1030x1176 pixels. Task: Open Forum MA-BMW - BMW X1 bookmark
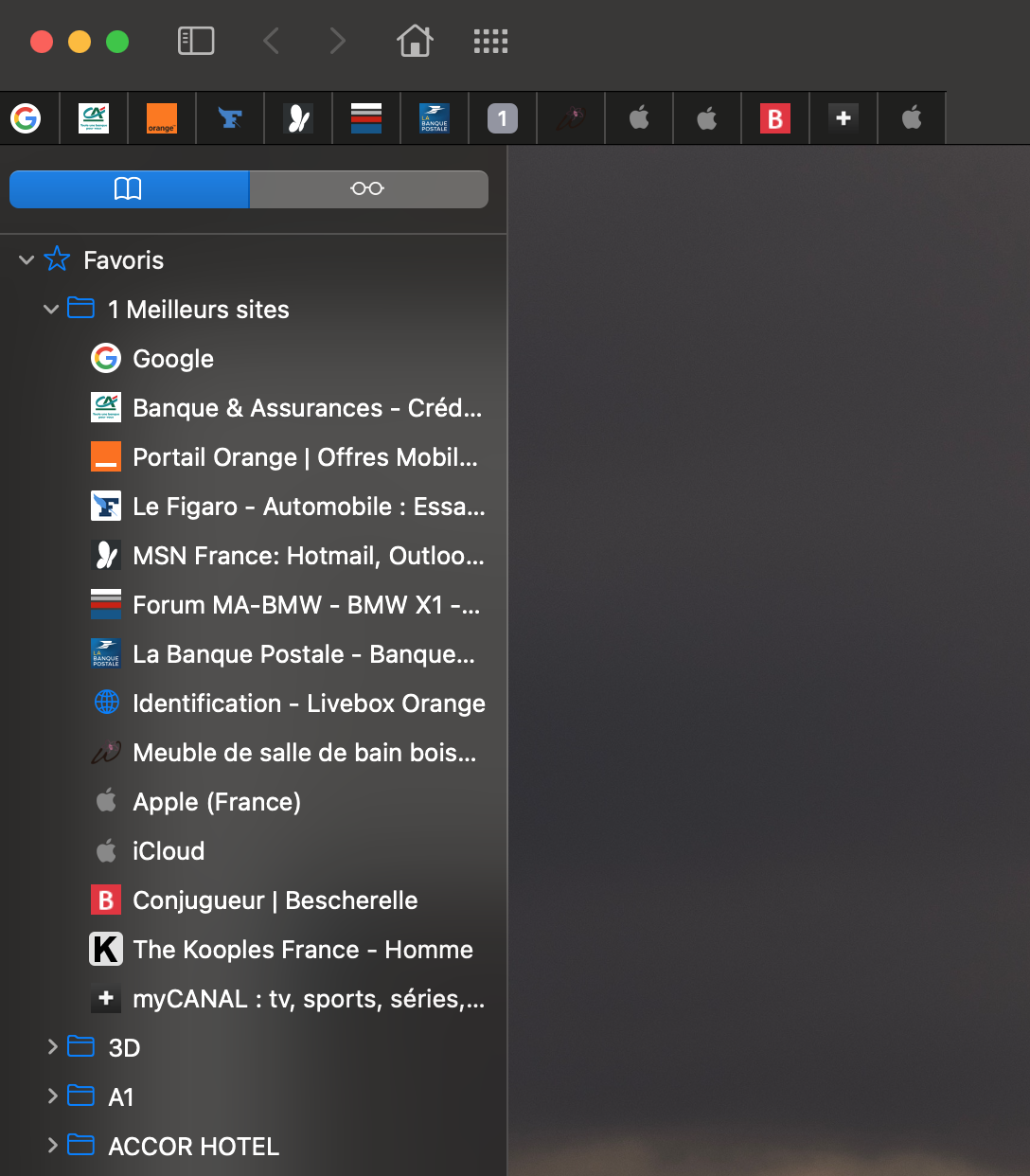pyautogui.click(x=253, y=605)
